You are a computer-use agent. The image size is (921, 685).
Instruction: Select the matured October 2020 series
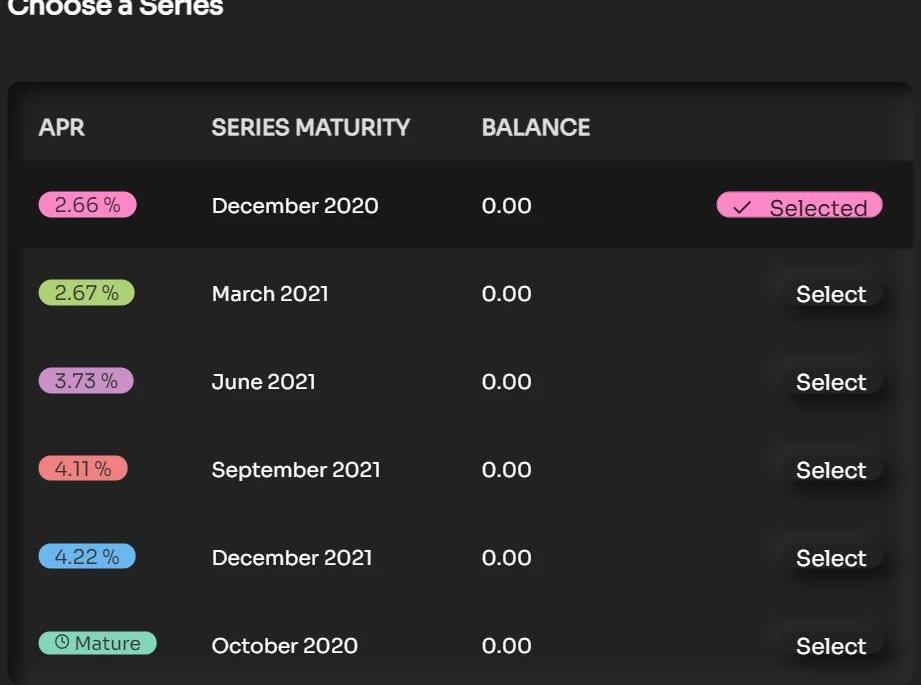coord(831,646)
